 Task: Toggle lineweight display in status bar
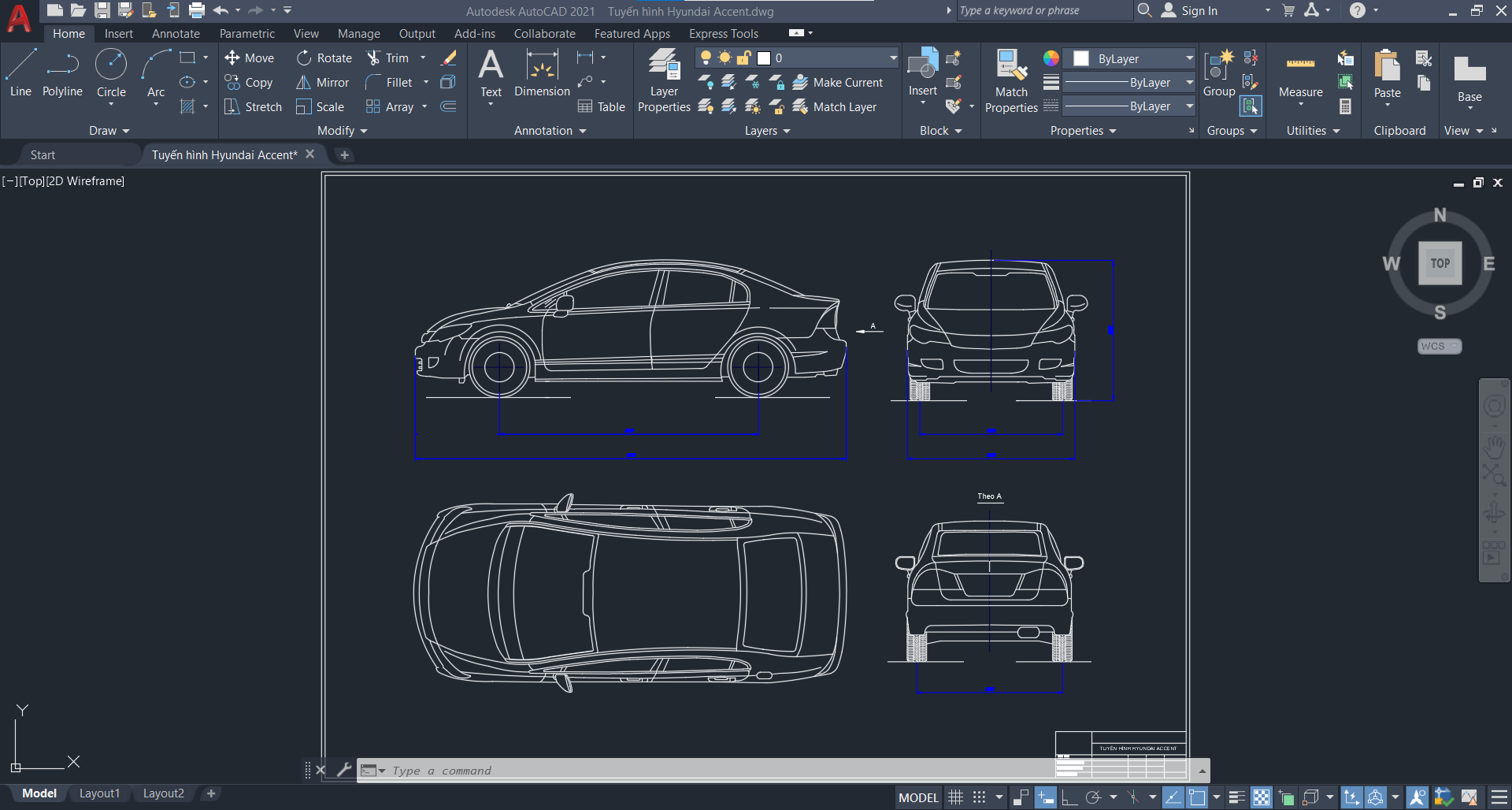click(1236, 797)
